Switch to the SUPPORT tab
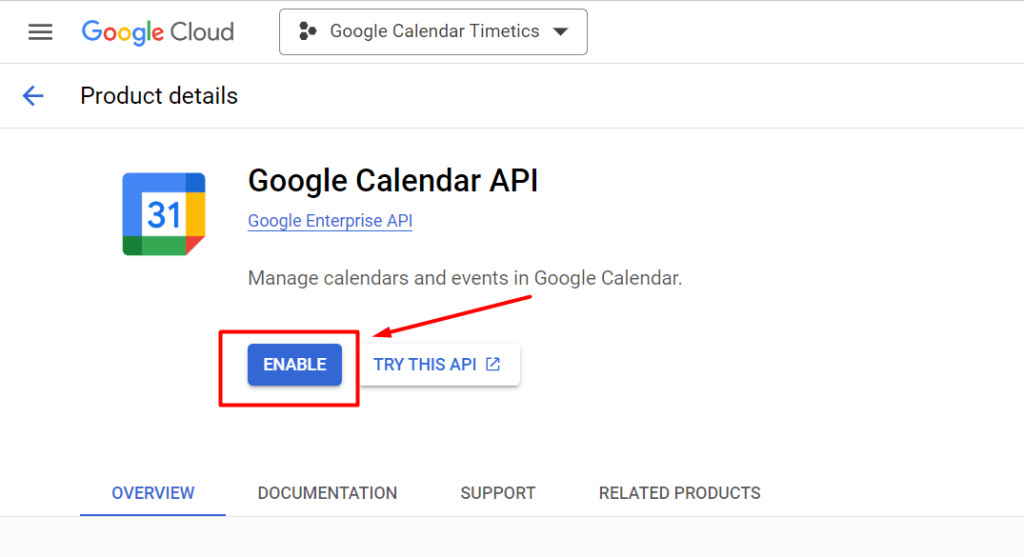The width and height of the screenshot is (1024, 557). 498,493
